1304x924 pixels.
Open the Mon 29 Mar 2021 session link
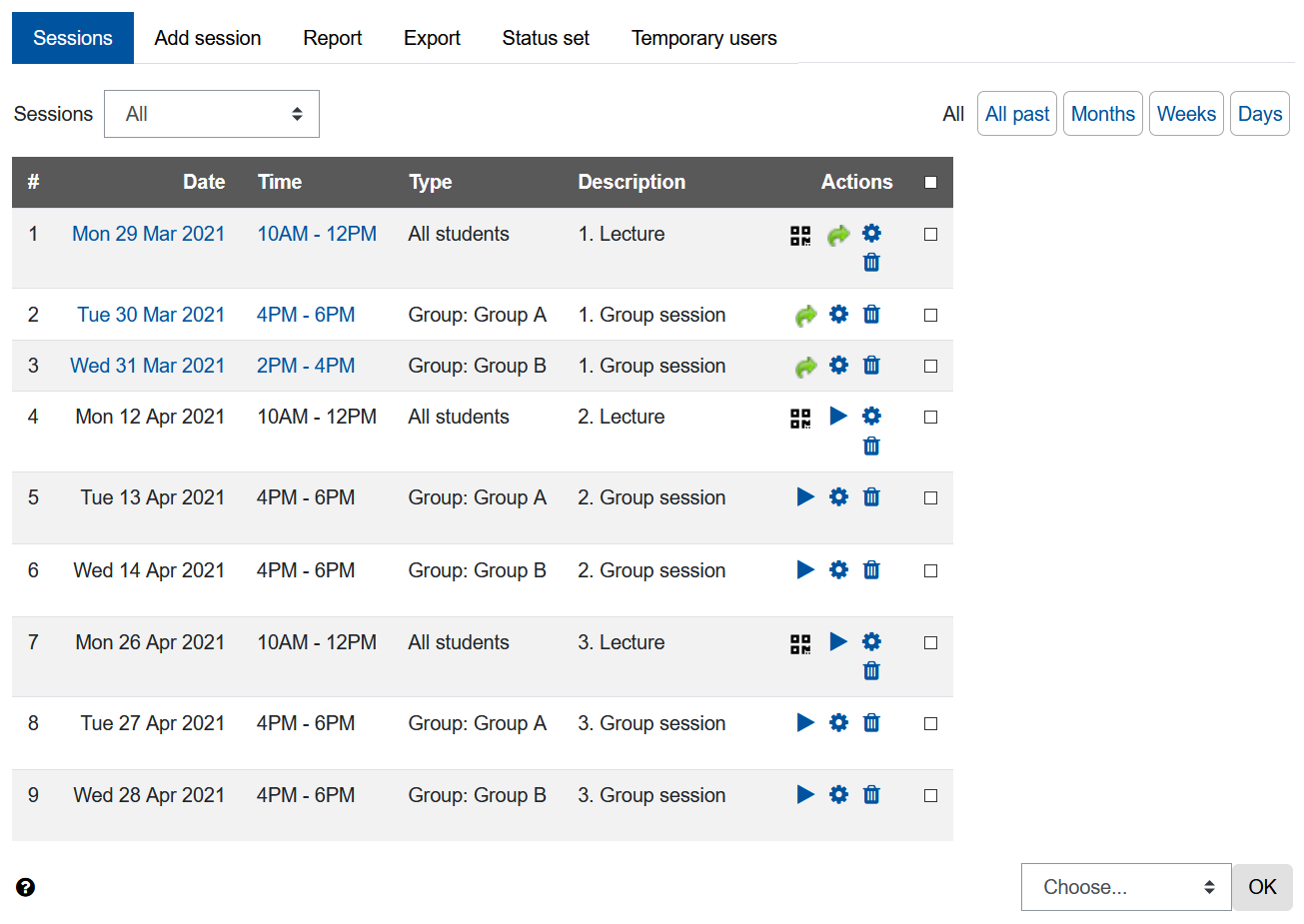coord(148,233)
